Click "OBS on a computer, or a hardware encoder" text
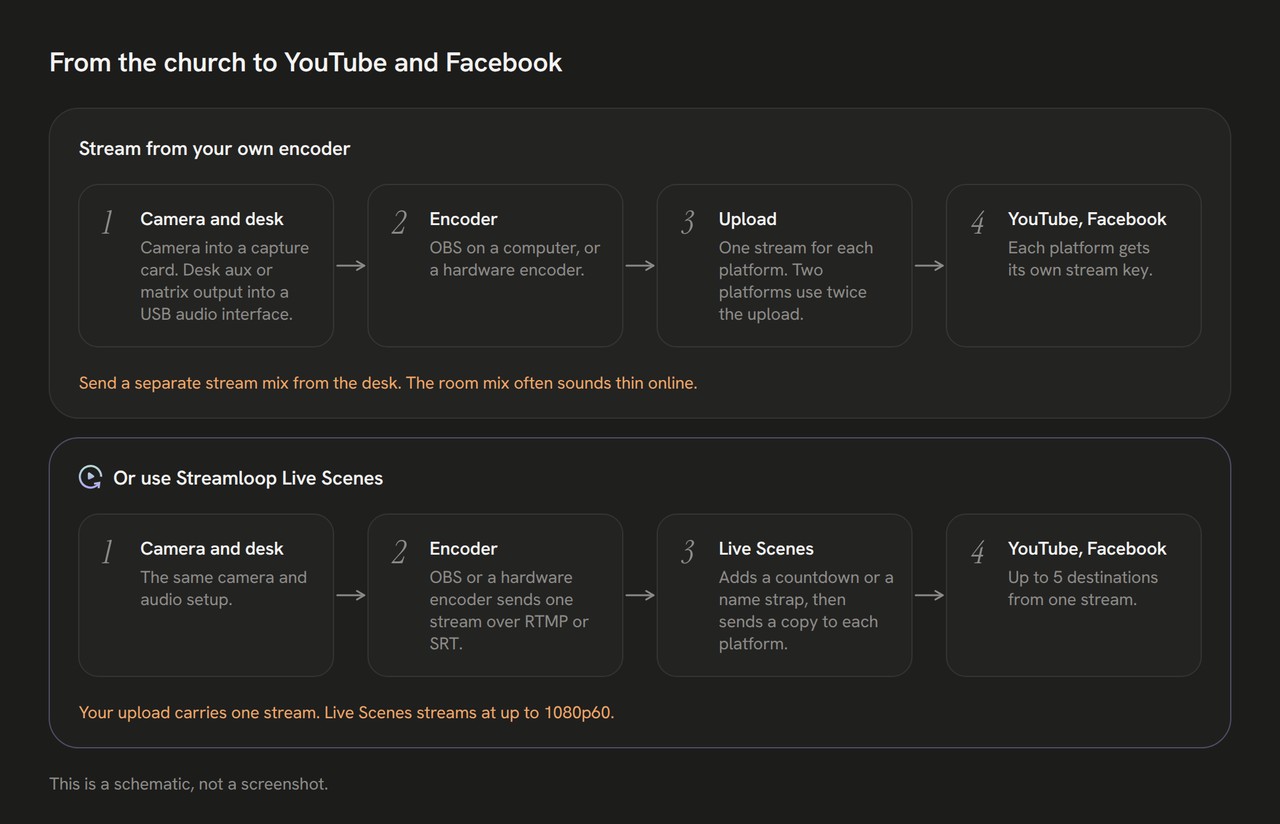The height and width of the screenshot is (824, 1280). pos(515,259)
